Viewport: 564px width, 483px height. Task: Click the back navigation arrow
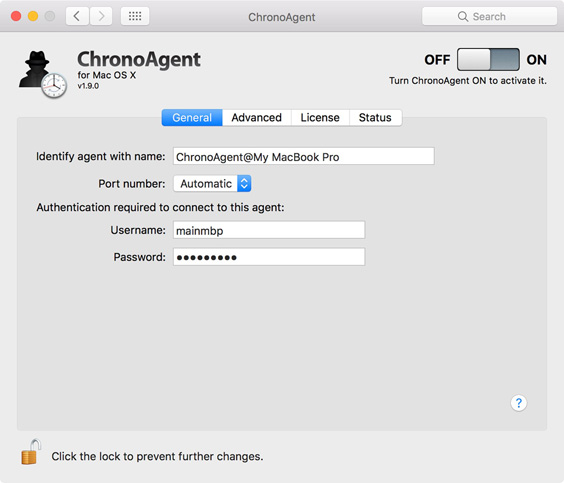pyautogui.click(x=77, y=16)
